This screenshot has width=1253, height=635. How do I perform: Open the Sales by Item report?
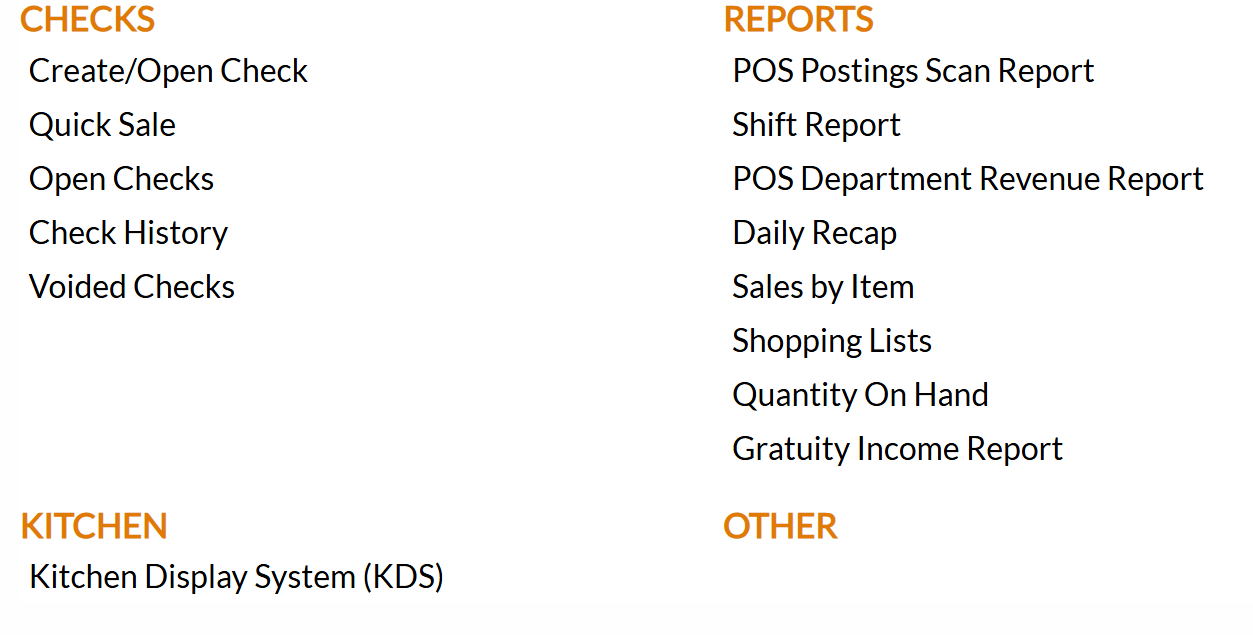point(822,287)
